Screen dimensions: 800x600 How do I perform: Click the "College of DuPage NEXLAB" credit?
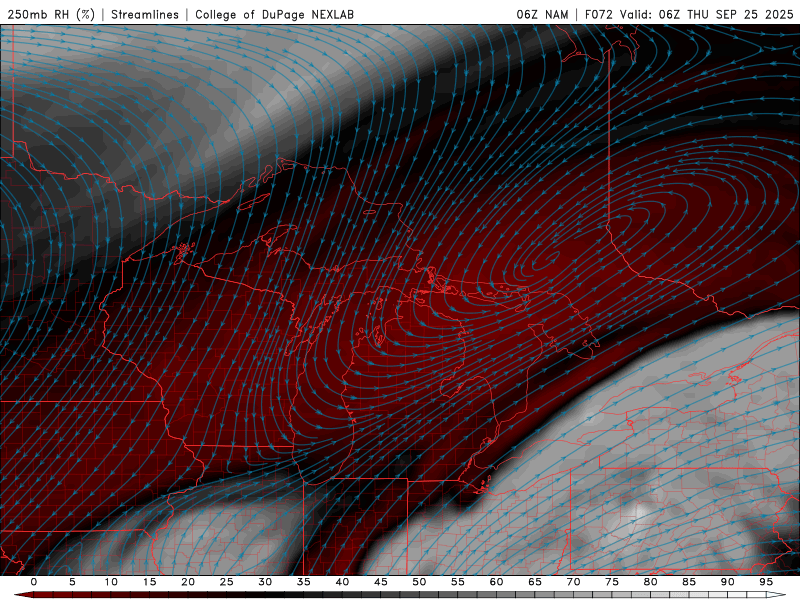pyautogui.click(x=274, y=14)
